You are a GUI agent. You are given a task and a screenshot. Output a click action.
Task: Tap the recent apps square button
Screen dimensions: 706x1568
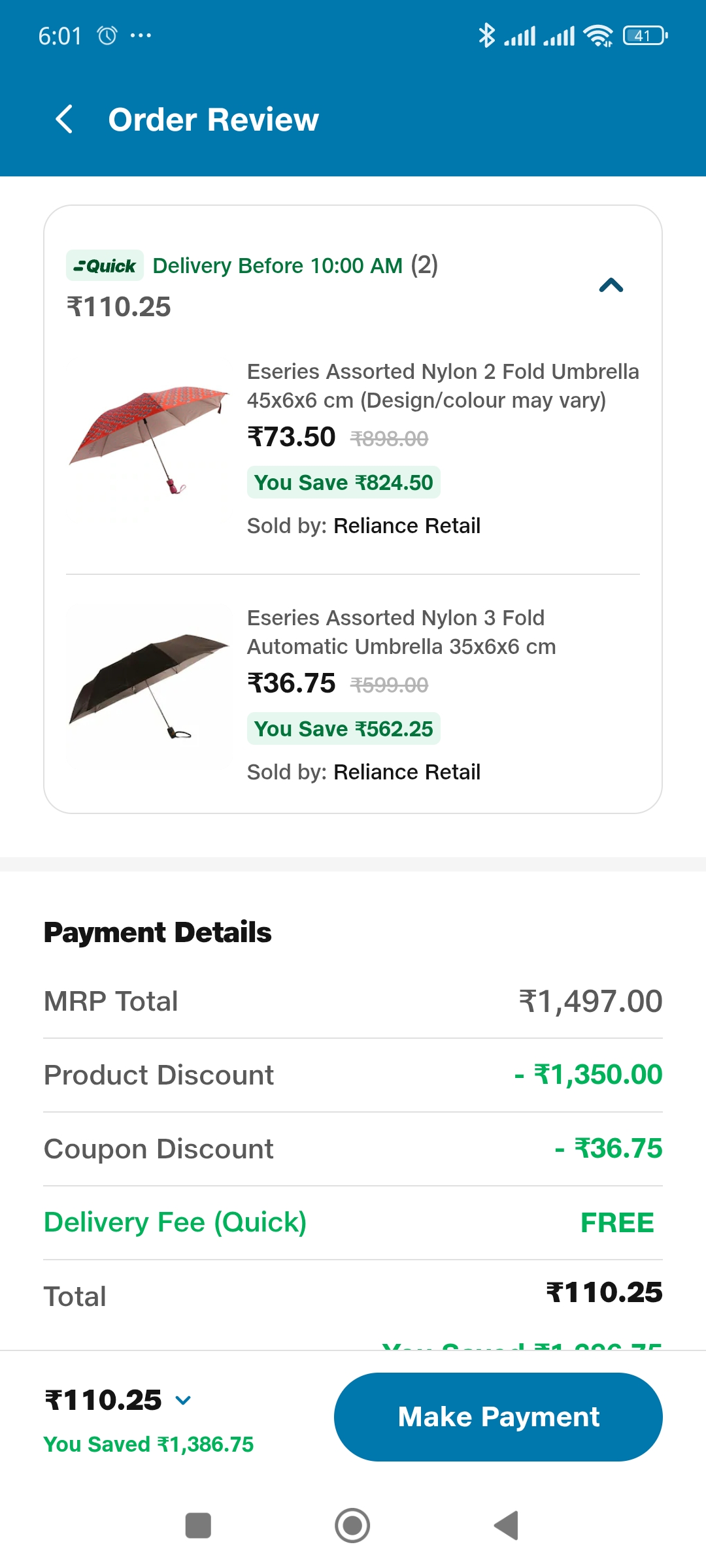pos(198,1526)
